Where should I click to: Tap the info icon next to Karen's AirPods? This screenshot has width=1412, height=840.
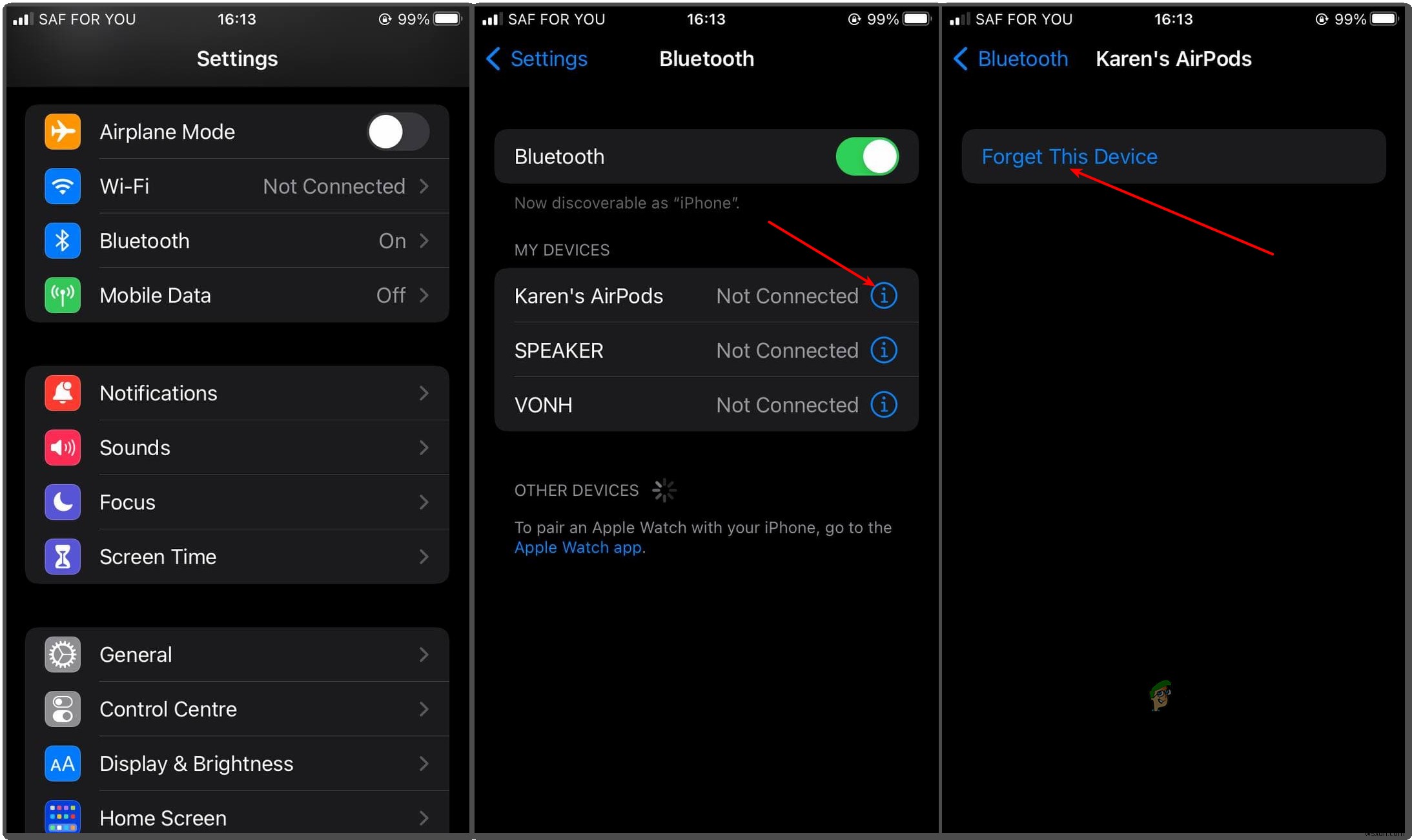click(884, 295)
